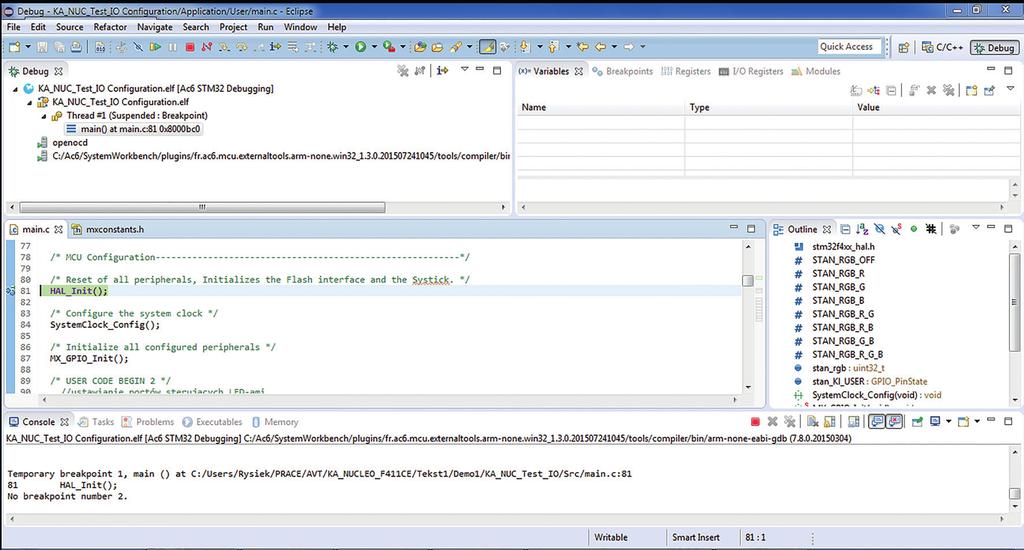The height and width of the screenshot is (550, 1024).
Task: Click Collapse All in Variables view toolbar
Action: [891, 90]
